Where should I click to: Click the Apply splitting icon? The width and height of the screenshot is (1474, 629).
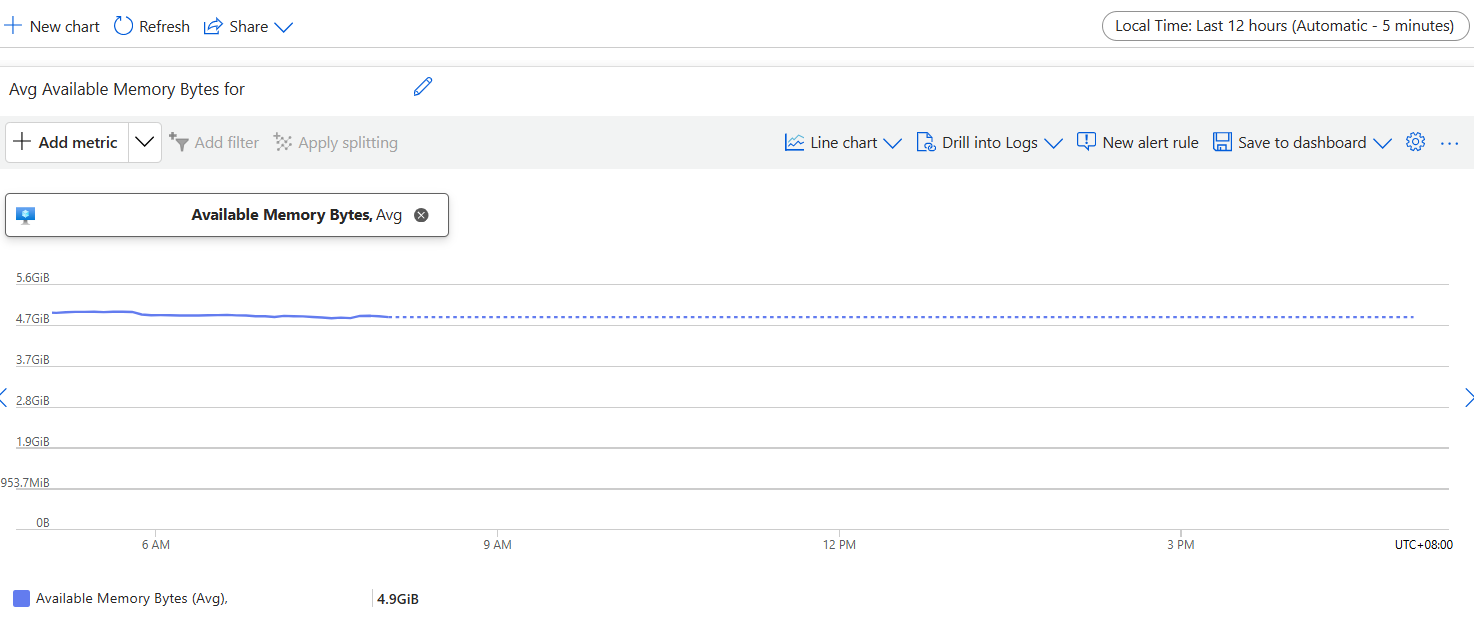point(283,142)
